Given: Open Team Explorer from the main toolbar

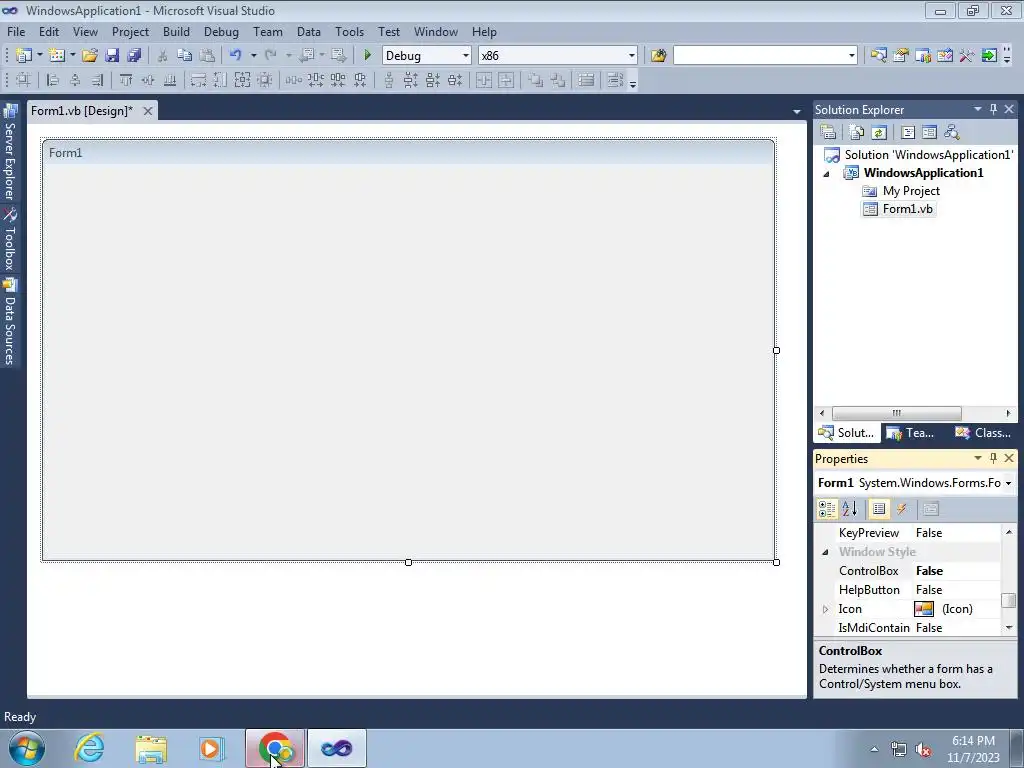Looking at the screenshot, I should 923,56.
